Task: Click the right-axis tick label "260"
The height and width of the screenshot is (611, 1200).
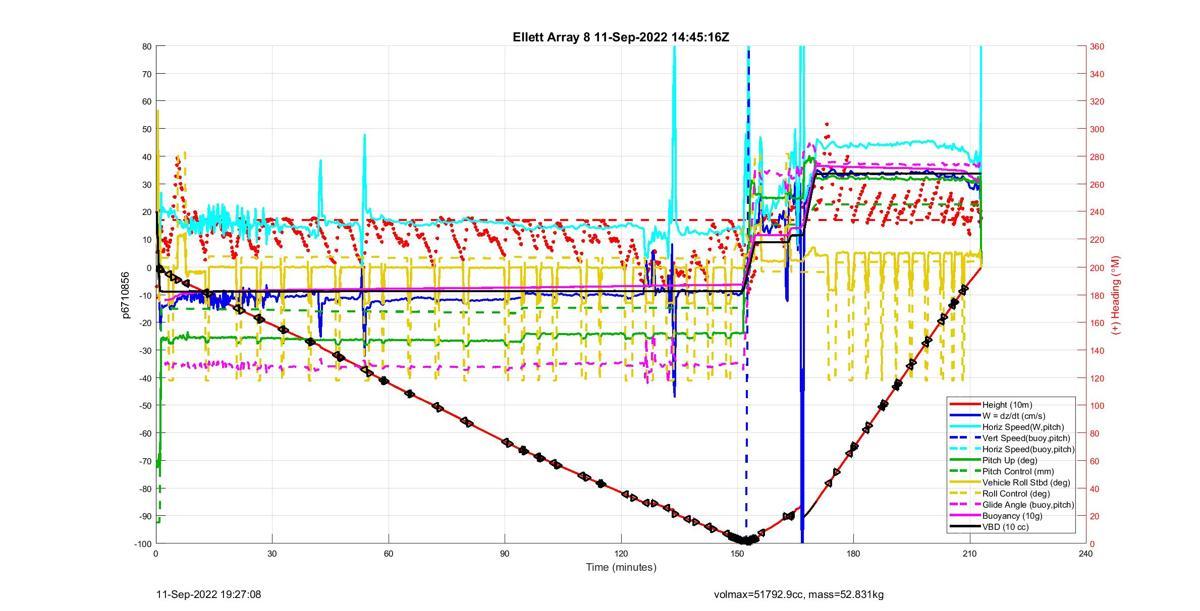Action: pyautogui.click(x=1097, y=185)
